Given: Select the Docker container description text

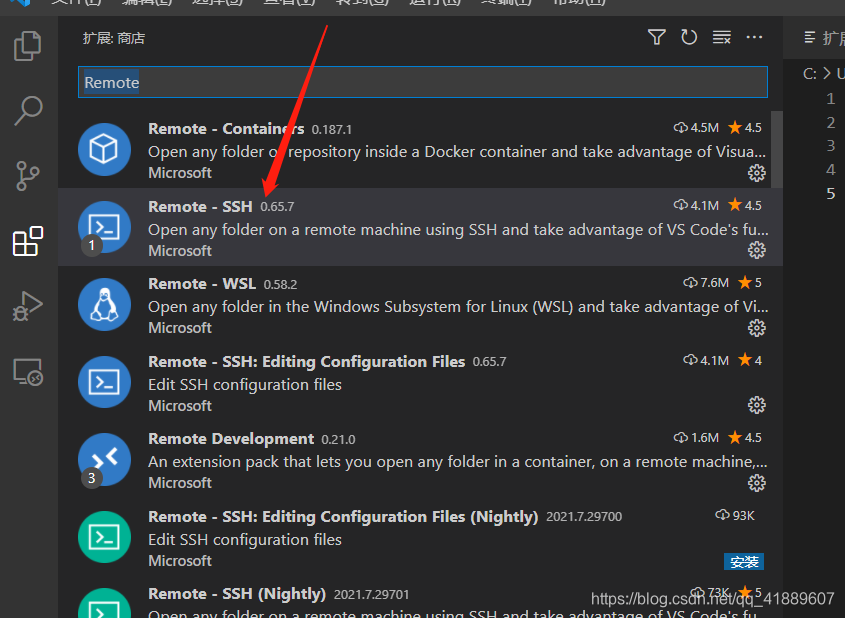Looking at the screenshot, I should click(456, 152).
